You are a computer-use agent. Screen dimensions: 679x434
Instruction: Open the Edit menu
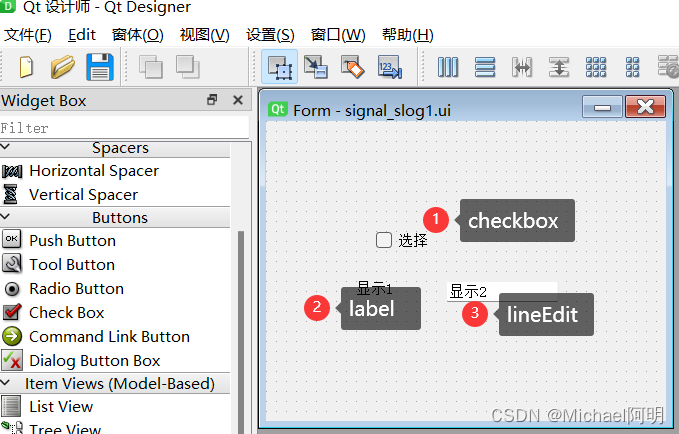click(81, 35)
